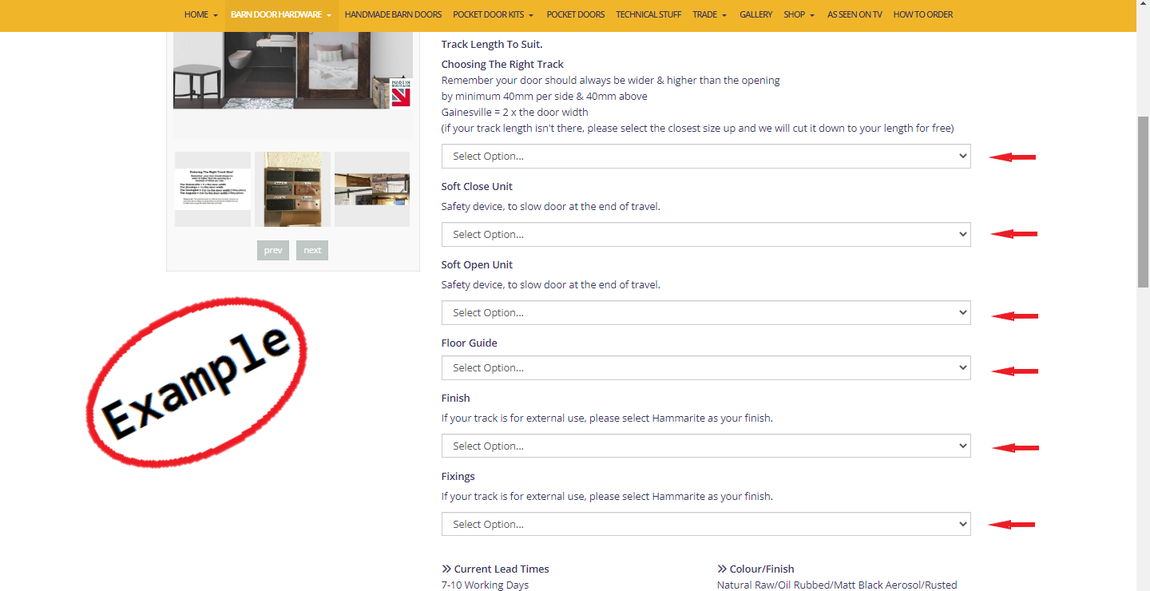Expand the Soft Close Unit dropdown
Image resolution: width=1150 pixels, height=591 pixels.
pyautogui.click(x=705, y=234)
